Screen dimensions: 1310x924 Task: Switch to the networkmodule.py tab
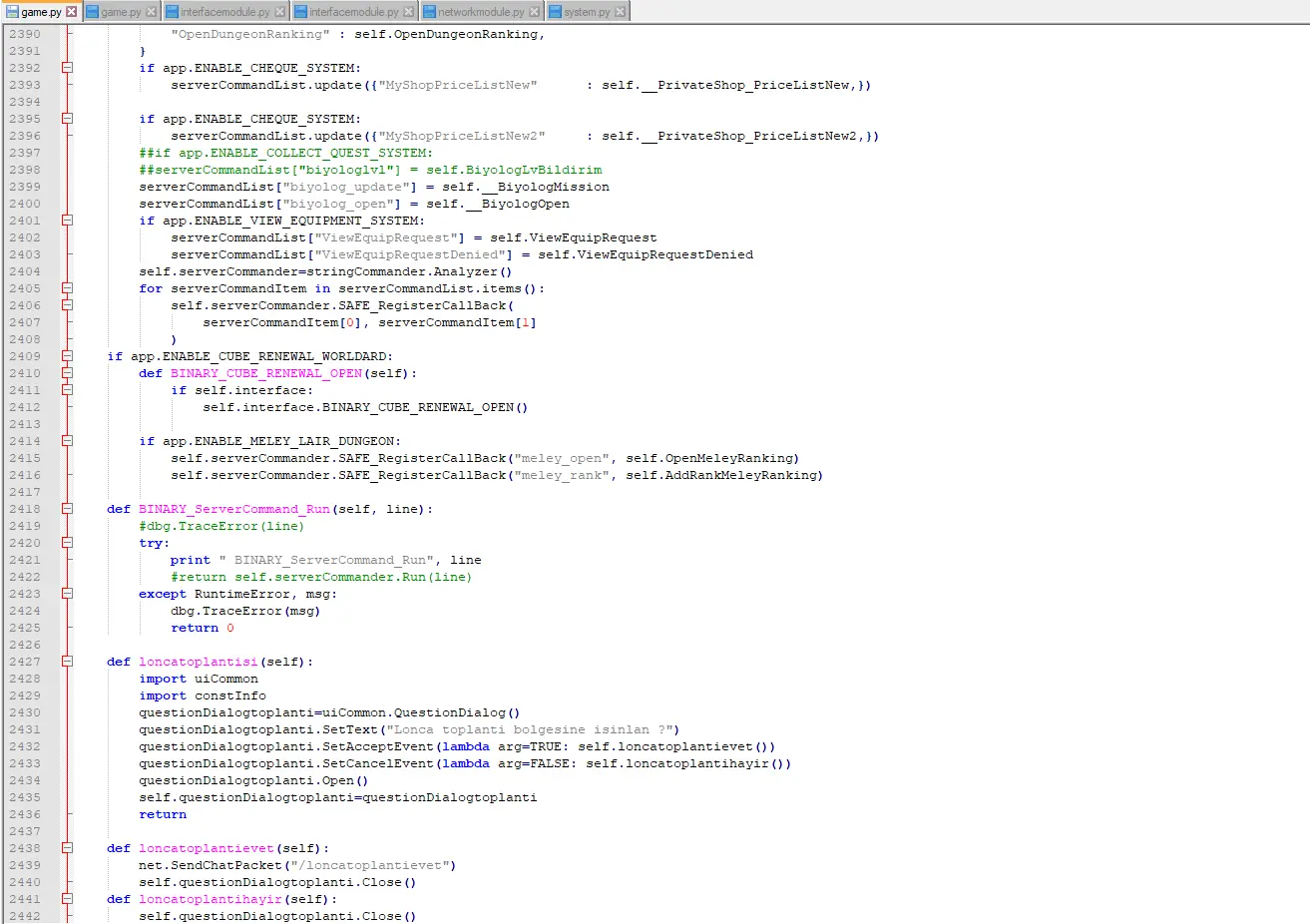tap(481, 12)
